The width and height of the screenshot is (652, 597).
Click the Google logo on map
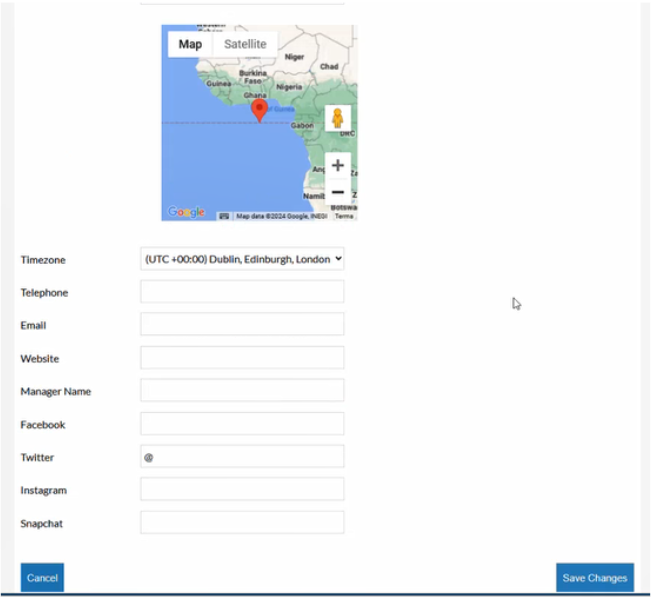tap(186, 212)
